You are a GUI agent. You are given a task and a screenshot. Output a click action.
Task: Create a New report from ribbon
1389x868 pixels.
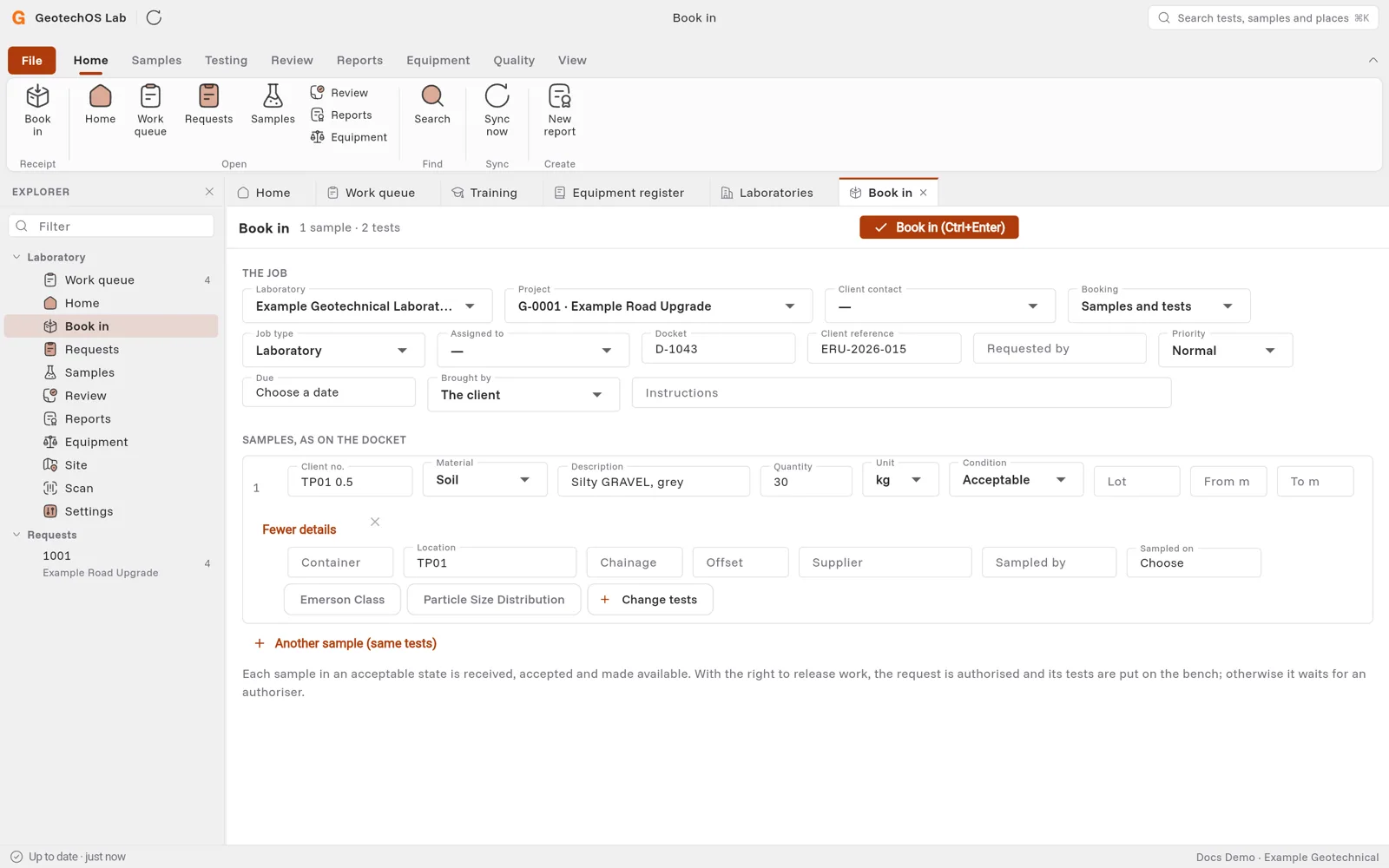560,110
